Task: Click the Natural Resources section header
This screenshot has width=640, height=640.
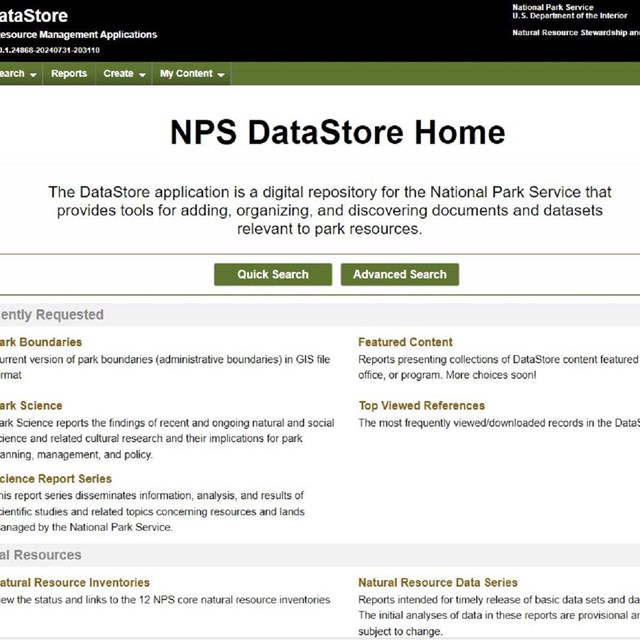Action: coord(41,555)
